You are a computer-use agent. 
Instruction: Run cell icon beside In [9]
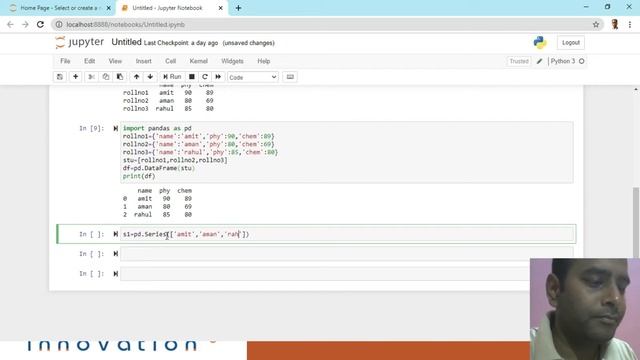116,129
